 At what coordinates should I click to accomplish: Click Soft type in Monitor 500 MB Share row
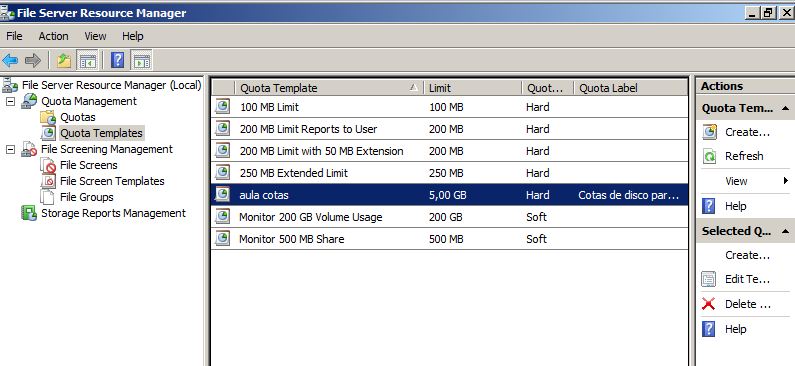(536, 239)
